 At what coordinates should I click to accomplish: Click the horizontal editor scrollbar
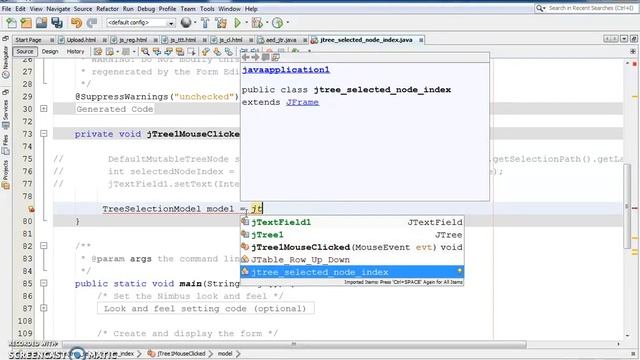click(x=294, y=344)
